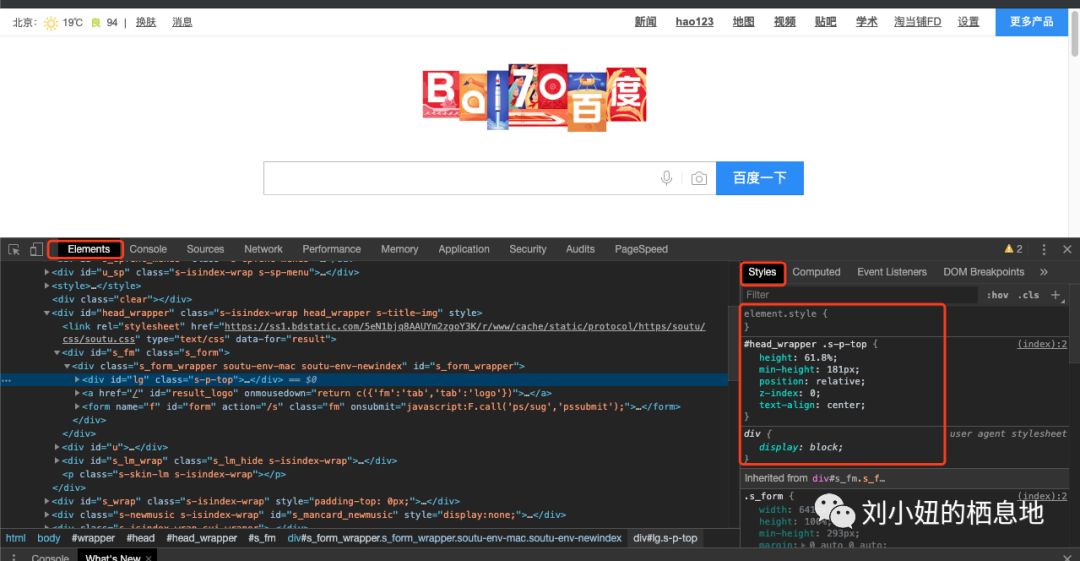
Task: Open the 贴吧 link
Action: tap(825, 22)
